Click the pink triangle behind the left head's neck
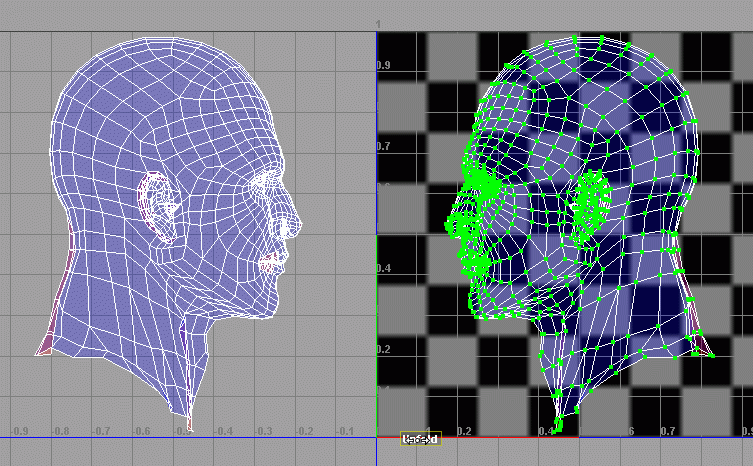The height and width of the screenshot is (466, 753). point(46,344)
